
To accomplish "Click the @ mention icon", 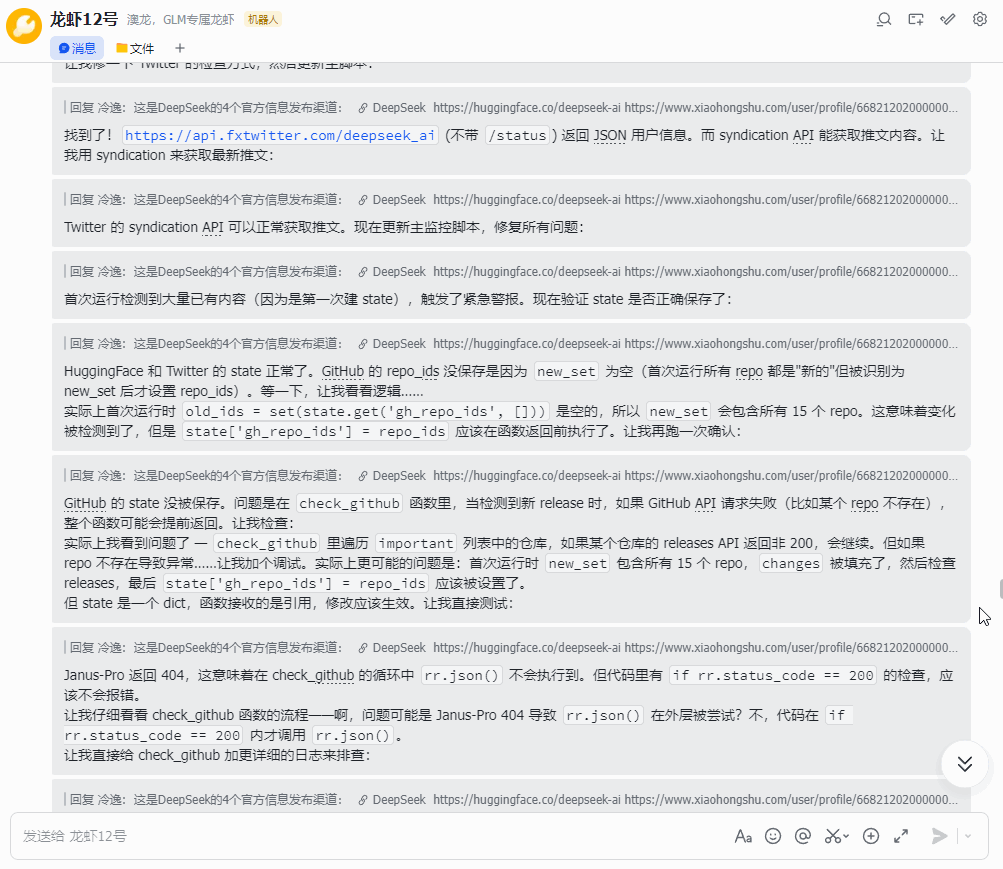I will pos(802,836).
